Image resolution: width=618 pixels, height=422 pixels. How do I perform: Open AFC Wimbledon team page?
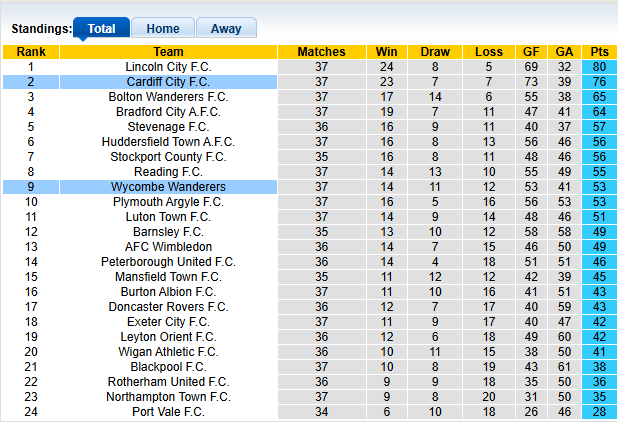point(168,247)
